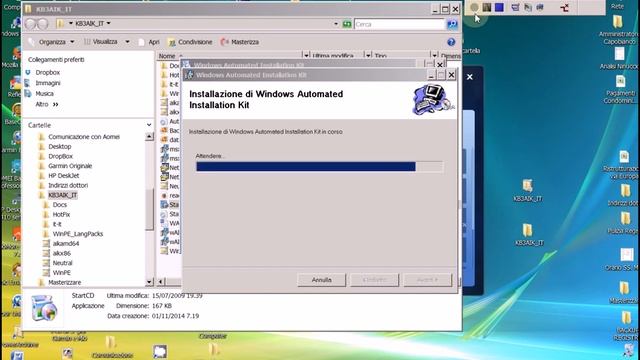This screenshot has width=640, height=360.
Task: Open Tipo column filter dropdown
Action: pos(434,56)
